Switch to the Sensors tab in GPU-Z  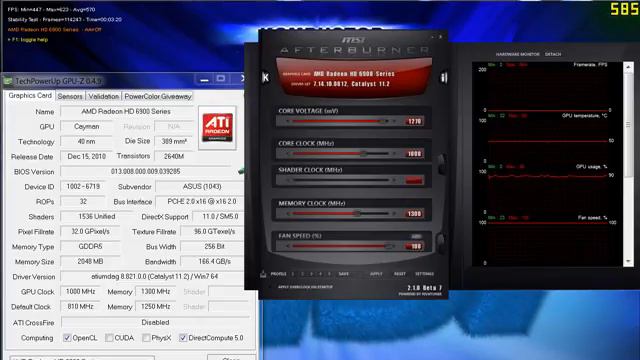tap(70, 96)
